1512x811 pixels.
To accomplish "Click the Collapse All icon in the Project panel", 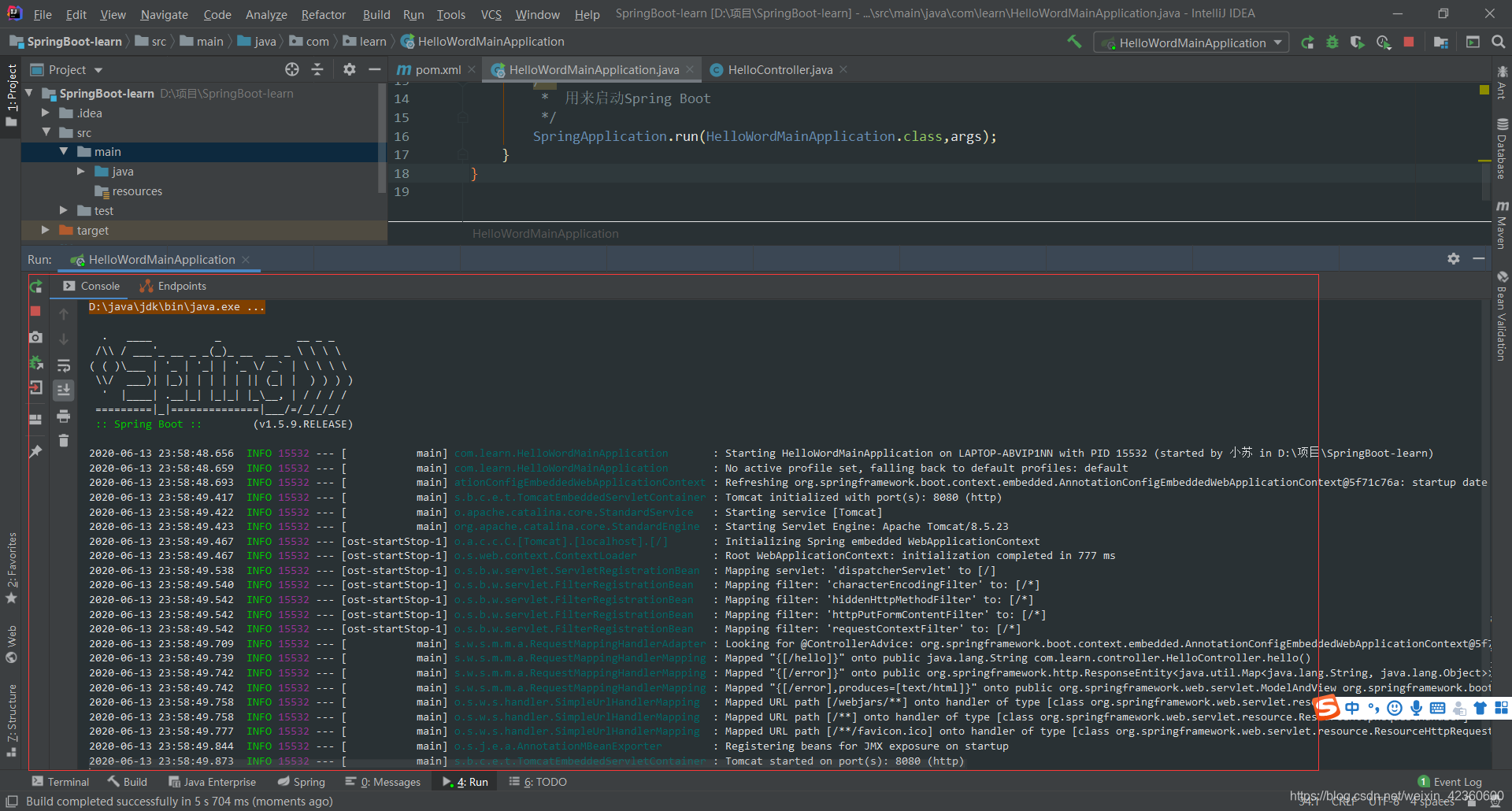I will pos(317,69).
